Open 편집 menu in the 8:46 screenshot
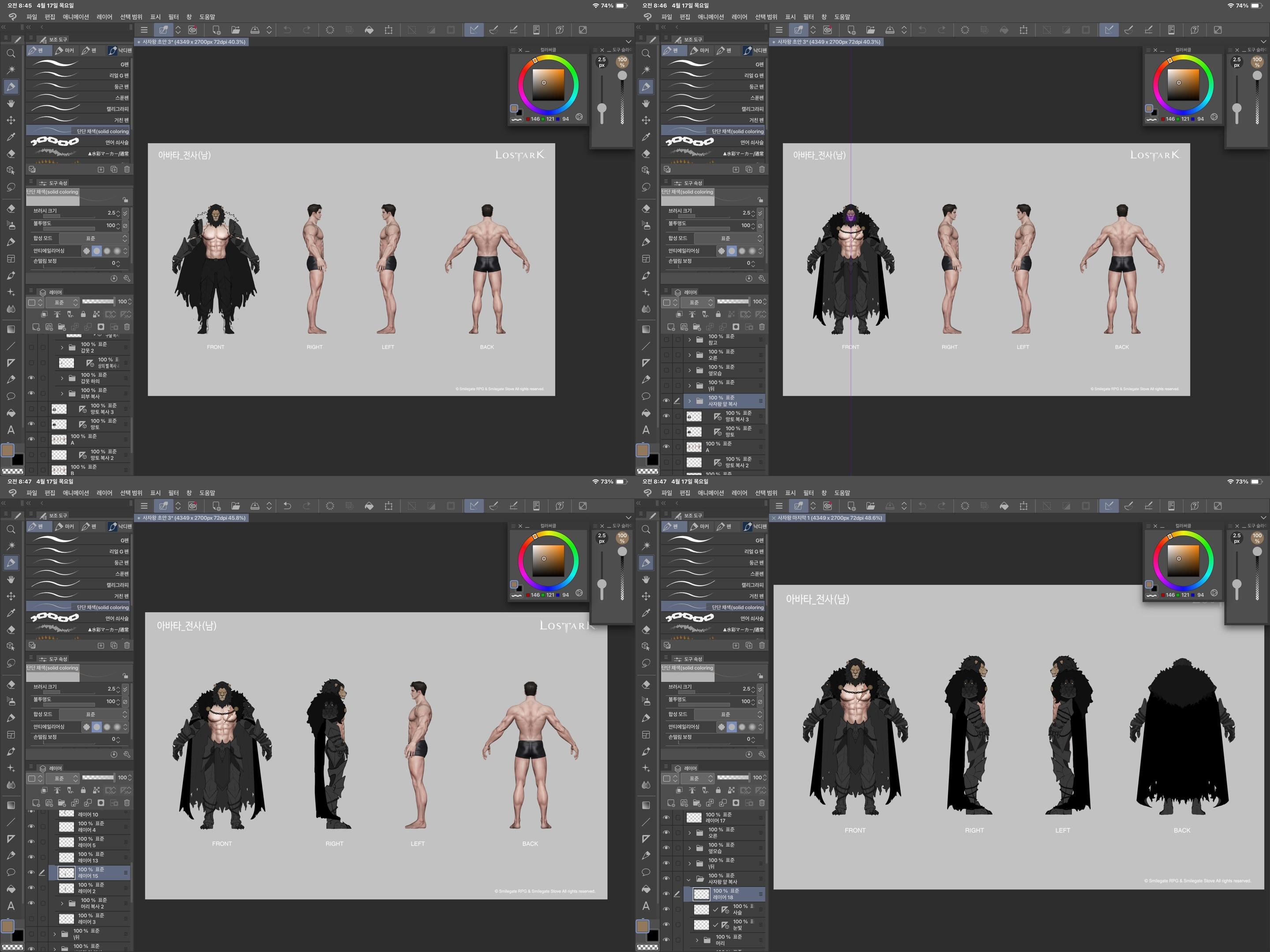The width and height of the screenshot is (1270, 952). (685, 17)
